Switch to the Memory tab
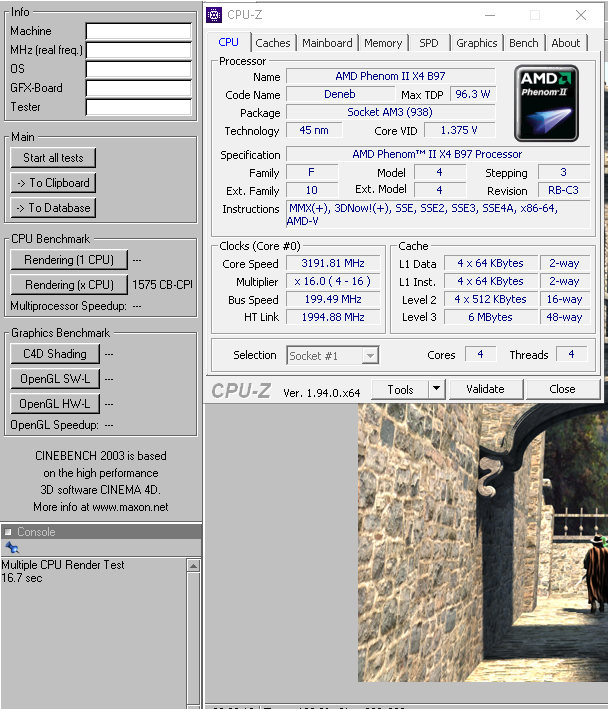 (x=383, y=43)
